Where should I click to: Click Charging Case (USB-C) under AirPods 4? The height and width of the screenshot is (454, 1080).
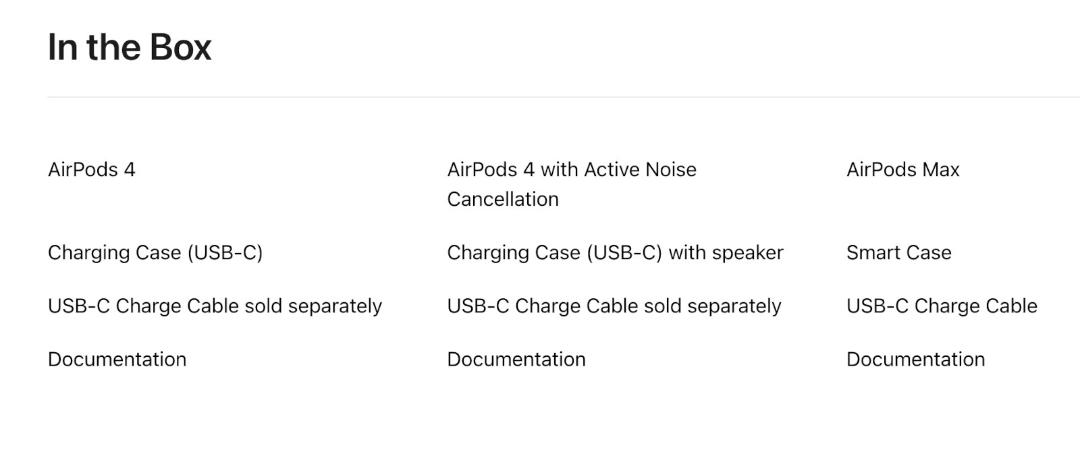point(155,253)
